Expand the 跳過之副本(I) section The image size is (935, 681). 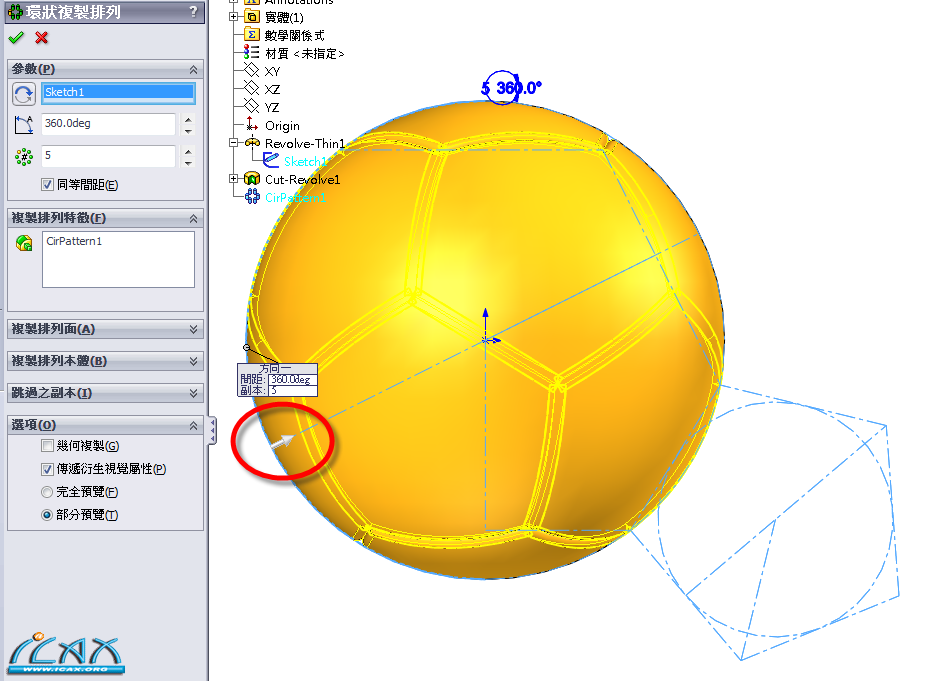(193, 394)
